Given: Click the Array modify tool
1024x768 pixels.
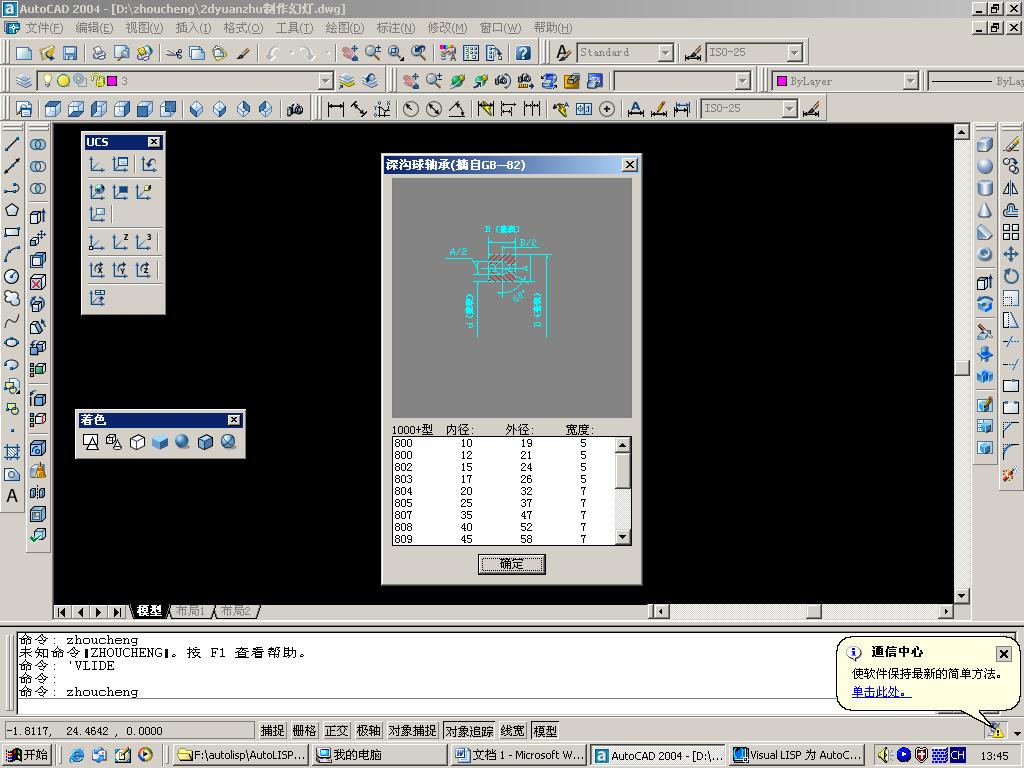Looking at the screenshot, I should 1011,232.
